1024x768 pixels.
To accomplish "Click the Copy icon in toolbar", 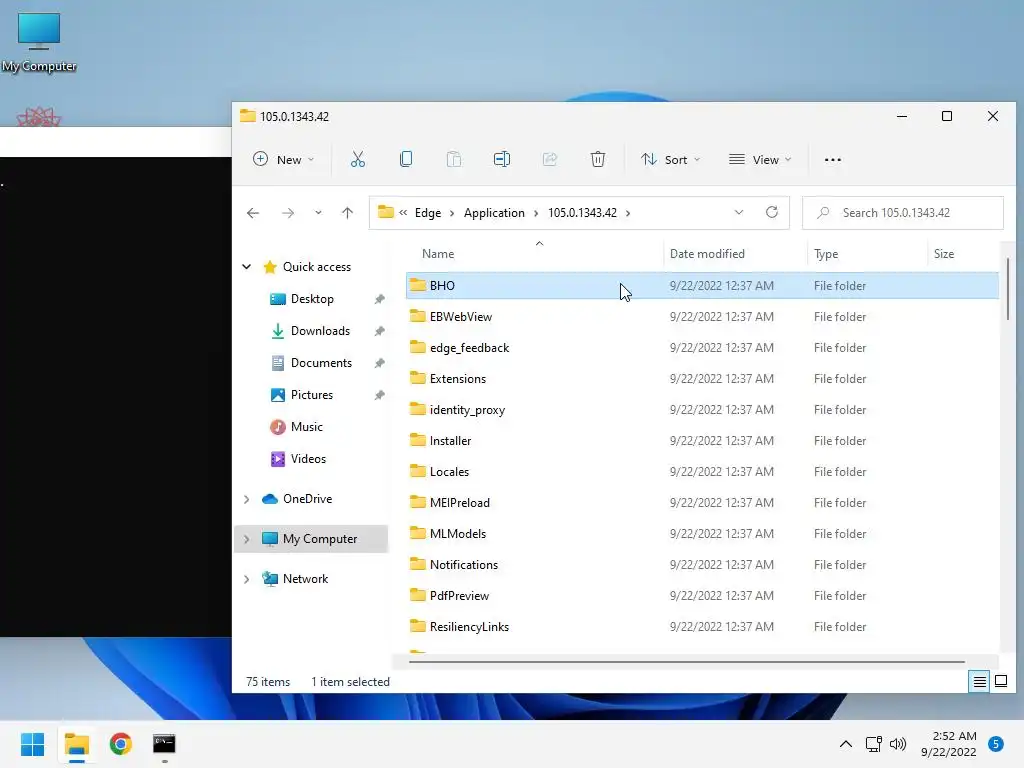I will (x=406, y=159).
